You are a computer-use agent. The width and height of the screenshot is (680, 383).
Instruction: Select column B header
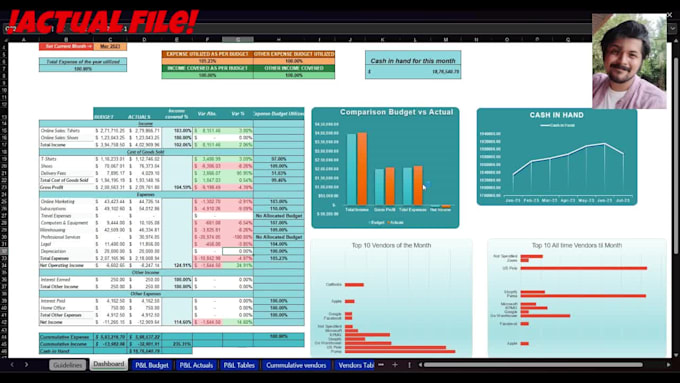pos(66,39)
